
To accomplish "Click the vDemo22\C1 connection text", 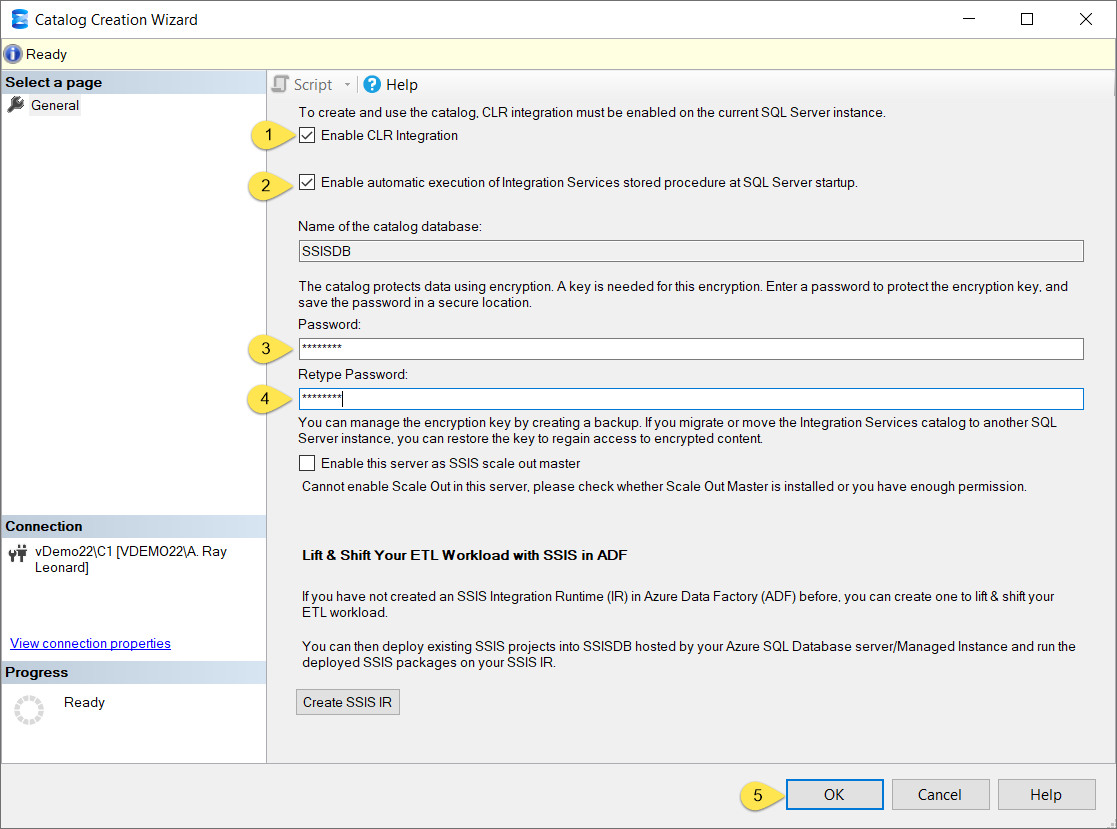I will (x=131, y=559).
